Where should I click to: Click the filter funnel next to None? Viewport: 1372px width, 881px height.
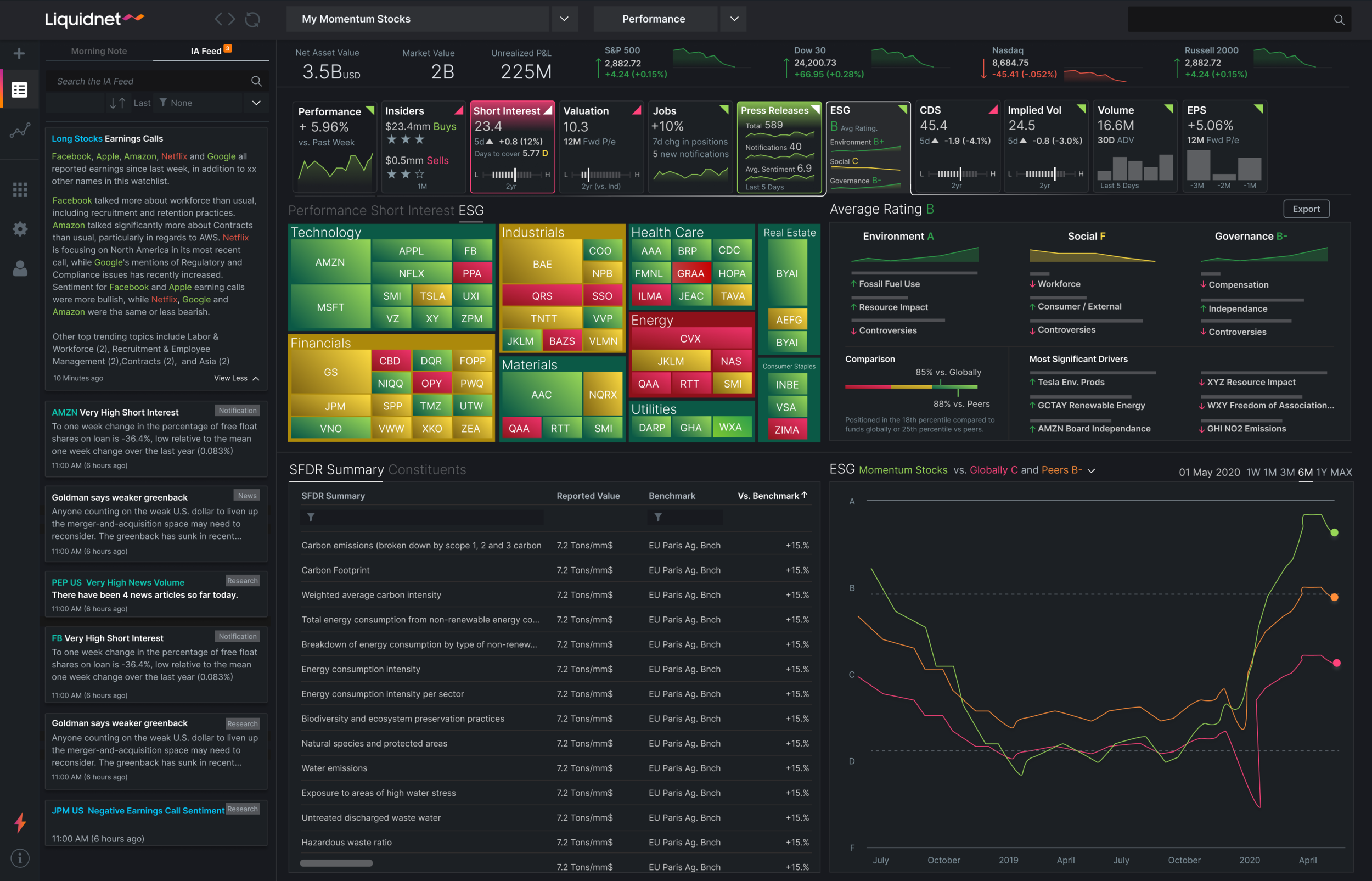pos(163,103)
